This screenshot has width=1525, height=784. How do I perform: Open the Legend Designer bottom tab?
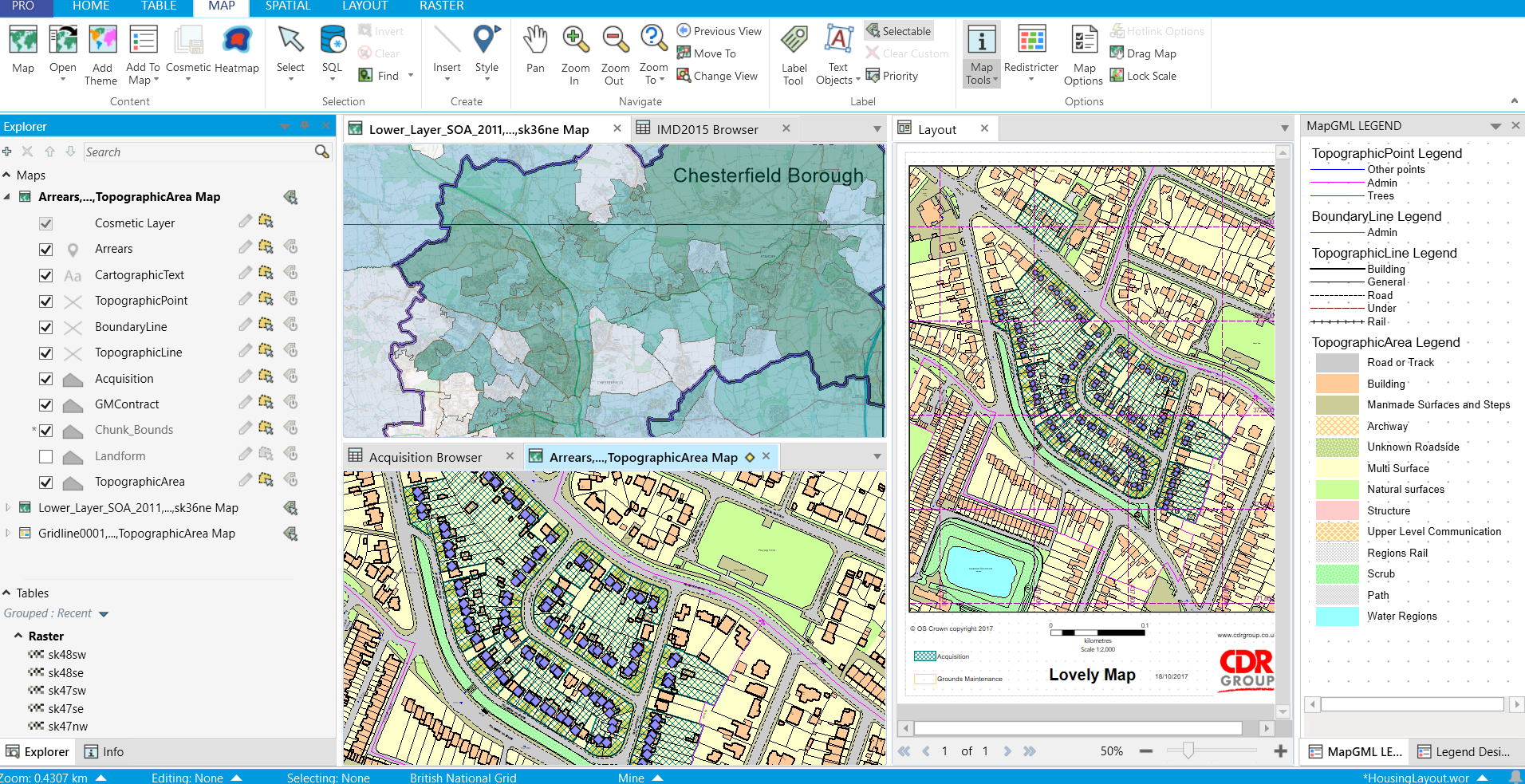point(1464,751)
